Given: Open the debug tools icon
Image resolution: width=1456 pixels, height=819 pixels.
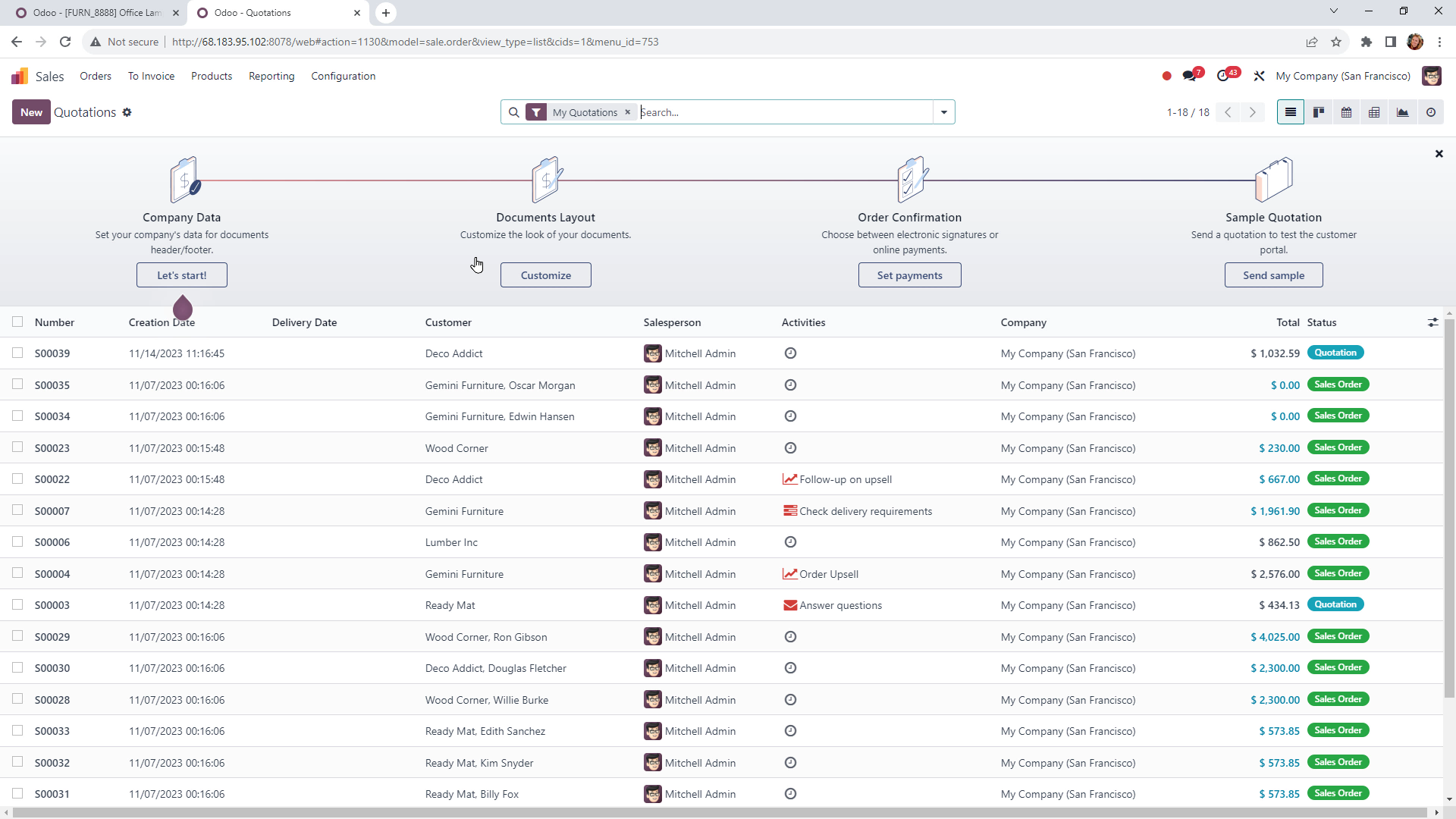Looking at the screenshot, I should (1259, 76).
